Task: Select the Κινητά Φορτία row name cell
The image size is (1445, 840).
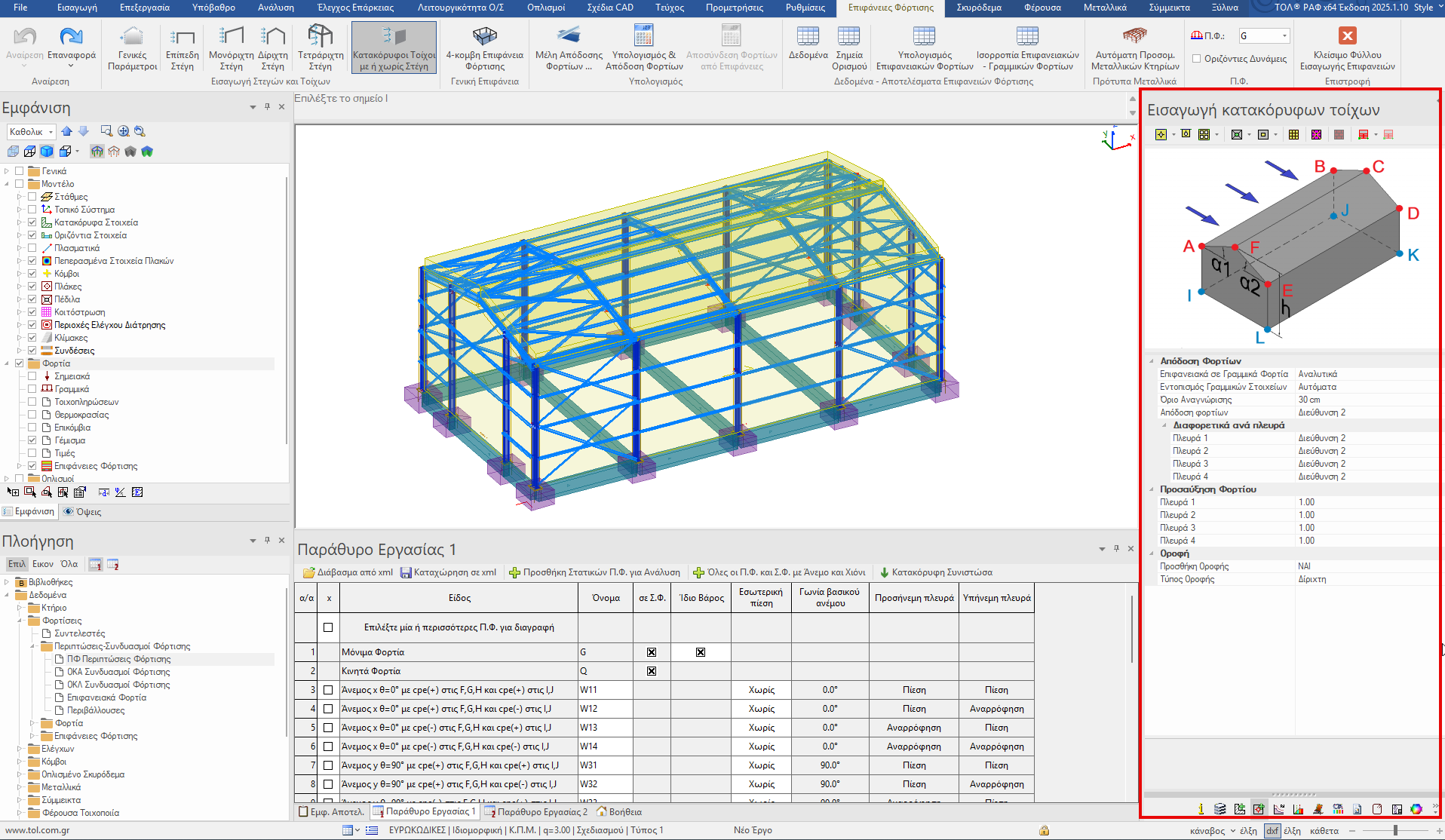Action: pyautogui.click(x=459, y=671)
